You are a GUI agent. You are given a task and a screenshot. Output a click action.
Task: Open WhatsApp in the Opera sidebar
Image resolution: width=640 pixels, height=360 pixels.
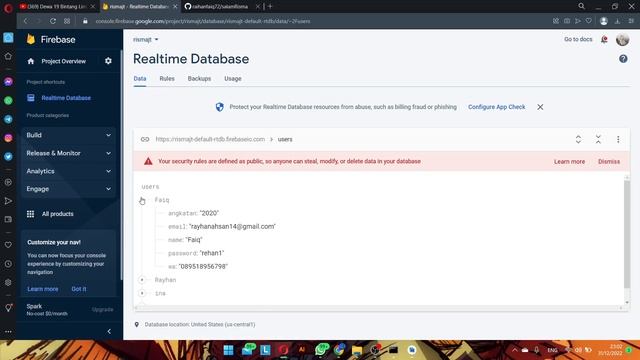pos(8,100)
